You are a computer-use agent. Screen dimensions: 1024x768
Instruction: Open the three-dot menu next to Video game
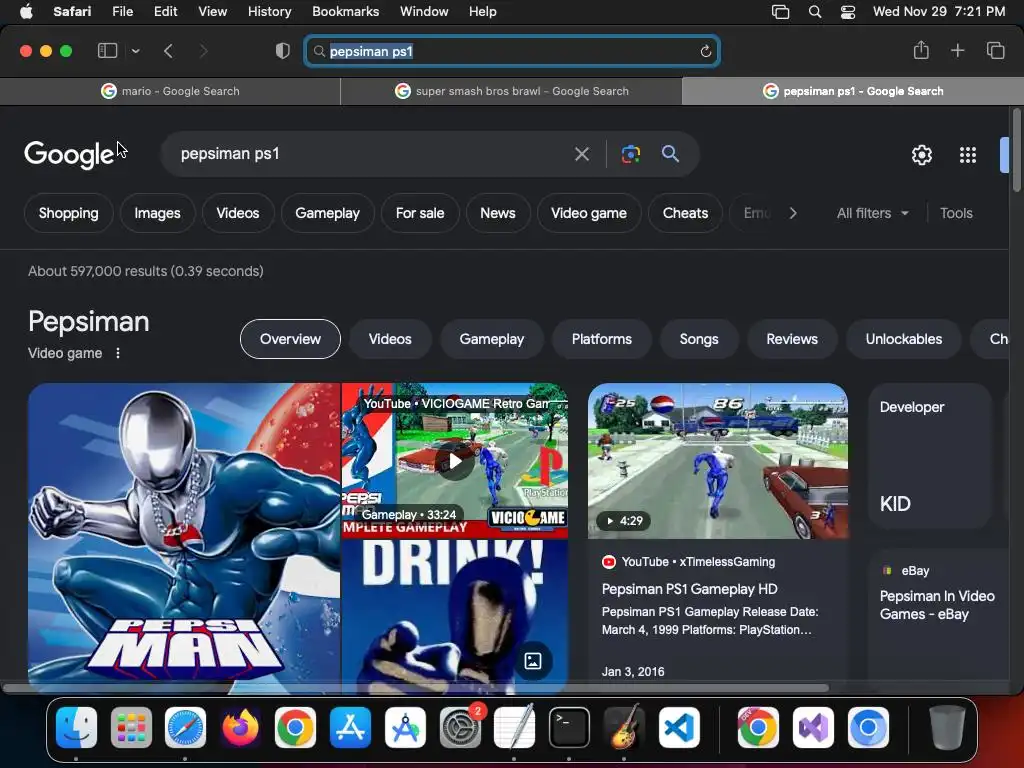click(x=118, y=353)
